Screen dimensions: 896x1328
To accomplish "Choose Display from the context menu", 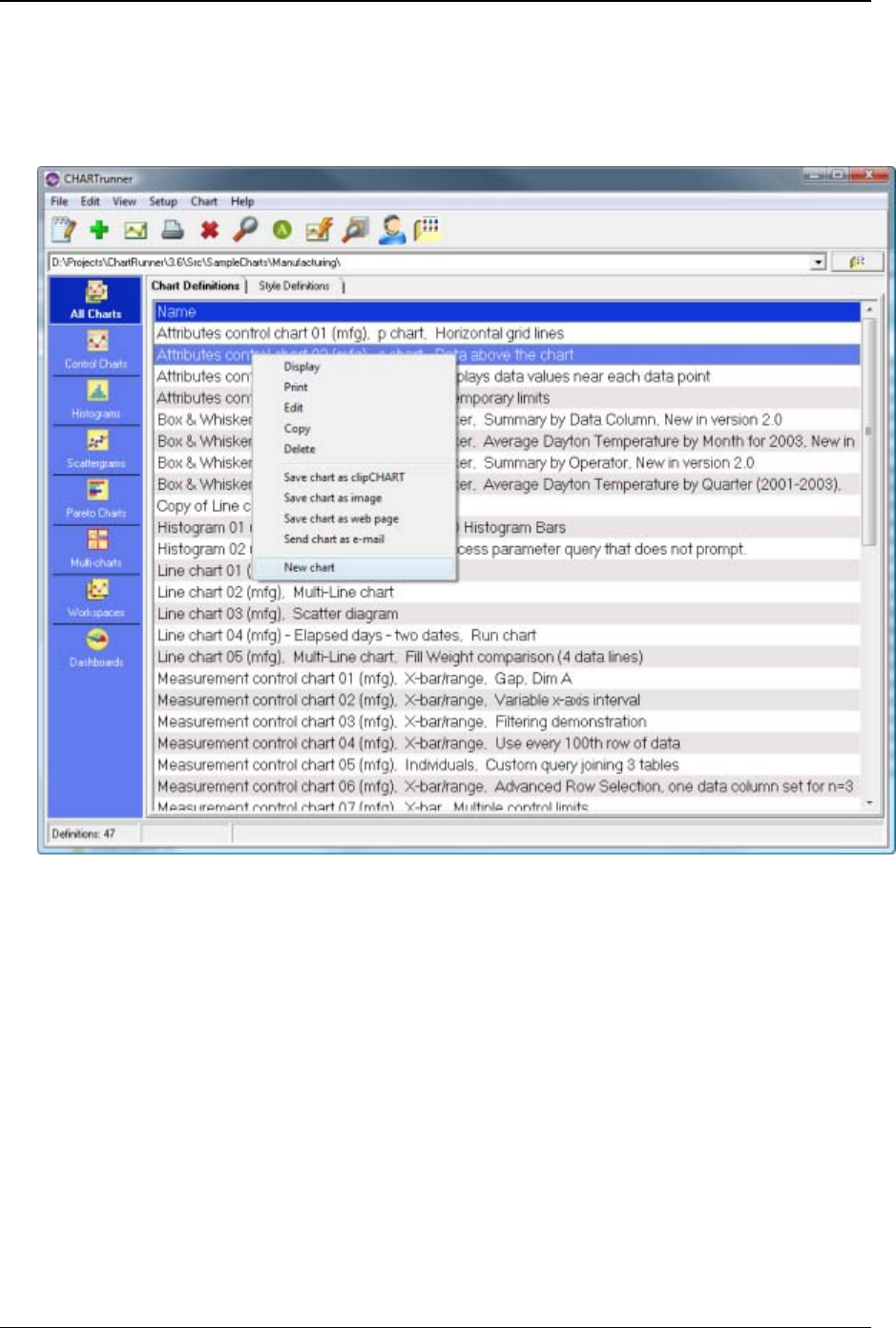I will coord(302,367).
